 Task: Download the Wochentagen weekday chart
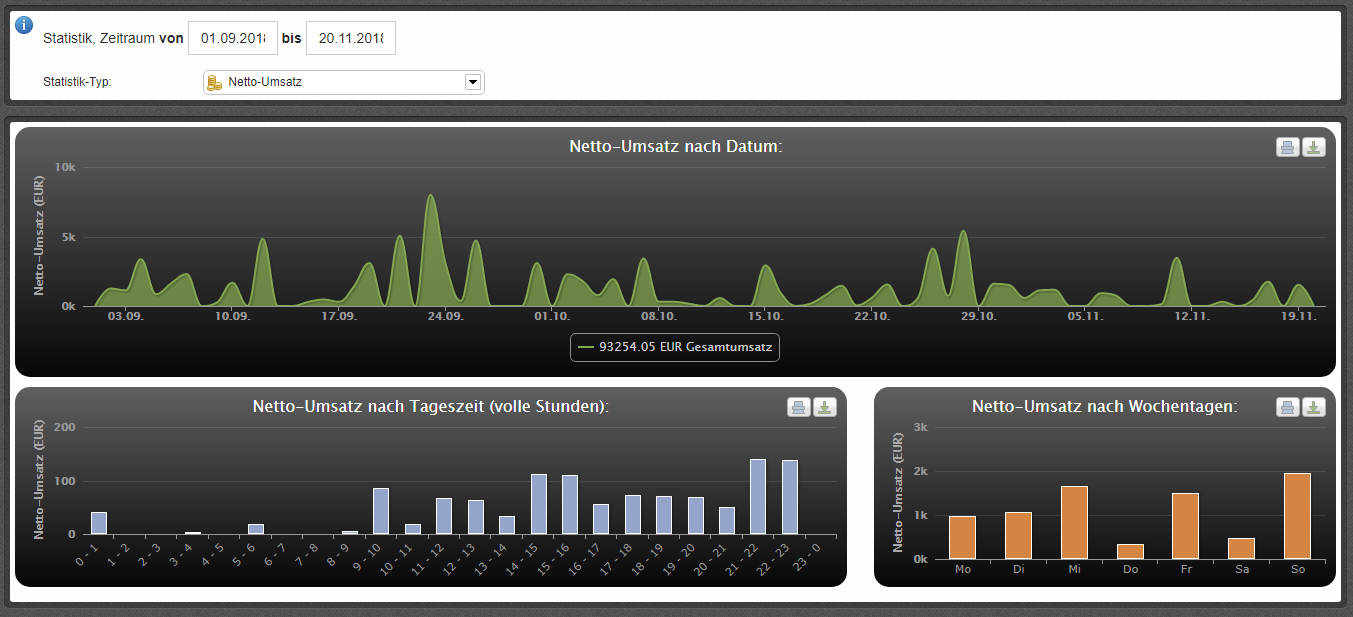1314,407
